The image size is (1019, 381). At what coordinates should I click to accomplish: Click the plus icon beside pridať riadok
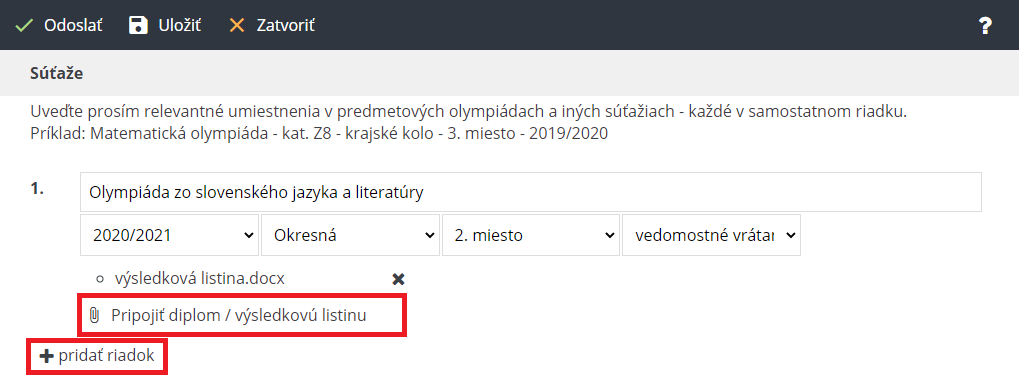pos(47,356)
